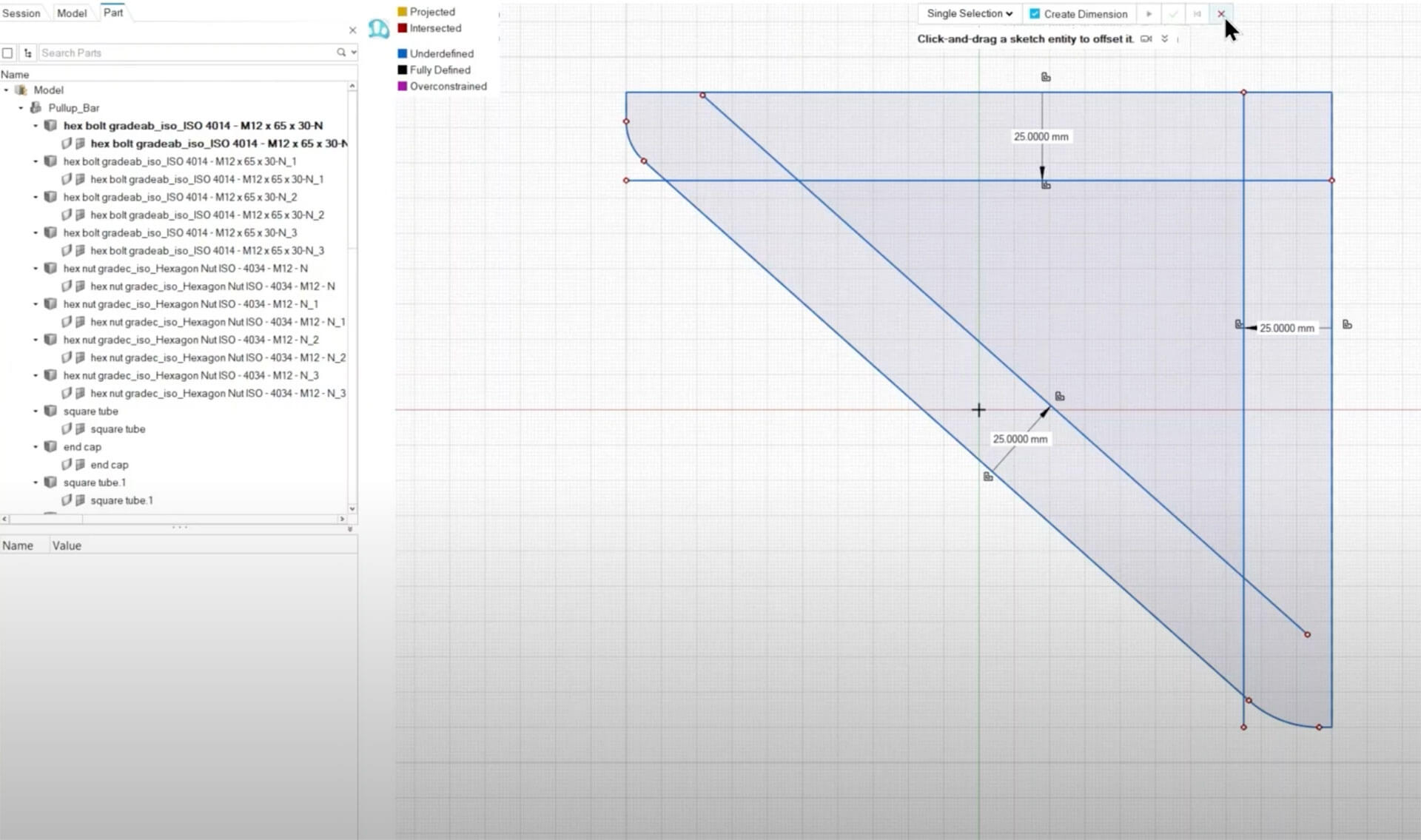
Task: Click the end cap part icon
Action: click(50, 446)
